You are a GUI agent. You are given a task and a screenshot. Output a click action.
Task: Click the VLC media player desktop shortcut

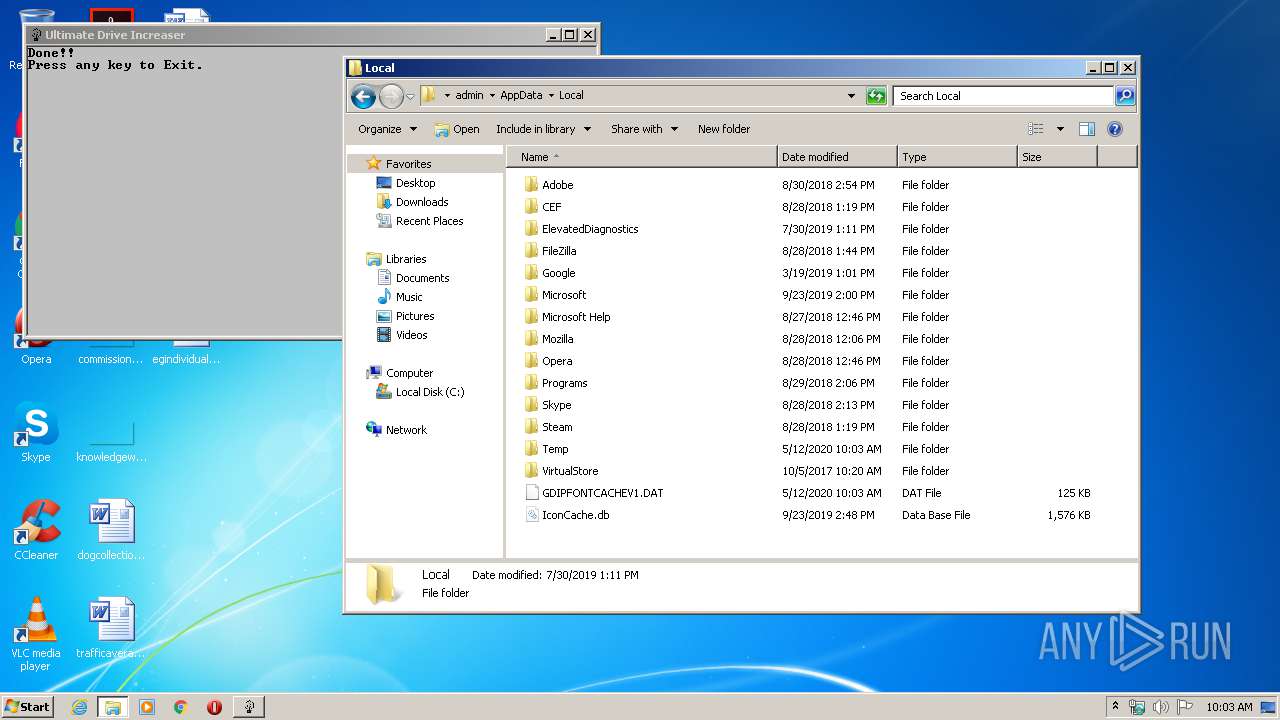click(x=36, y=634)
